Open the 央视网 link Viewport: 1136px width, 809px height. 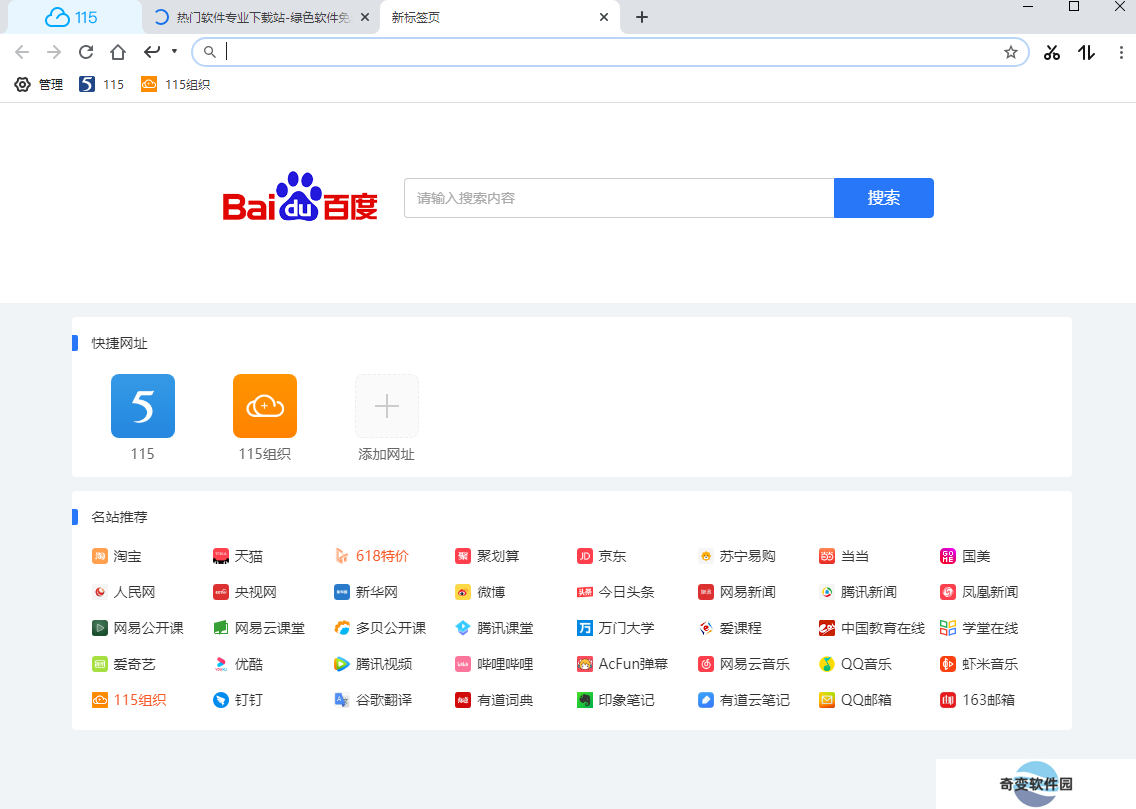245,592
